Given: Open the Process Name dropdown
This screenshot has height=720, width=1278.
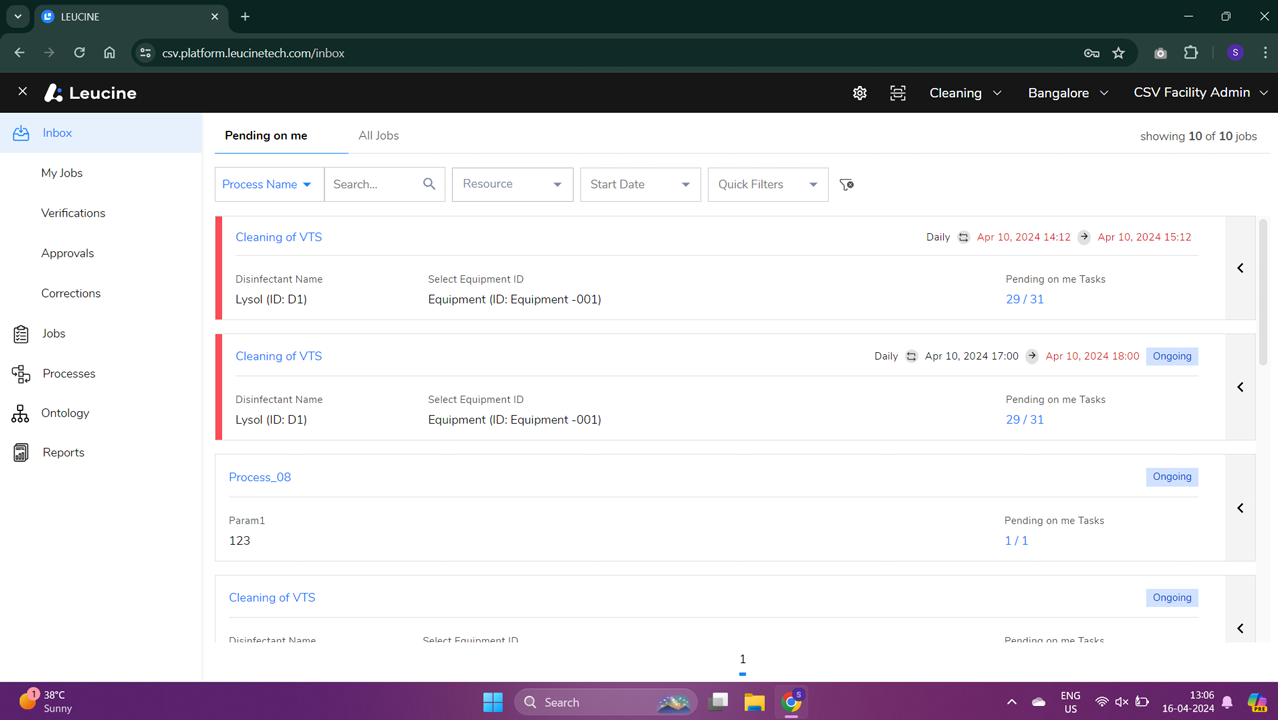Looking at the screenshot, I should click(269, 184).
